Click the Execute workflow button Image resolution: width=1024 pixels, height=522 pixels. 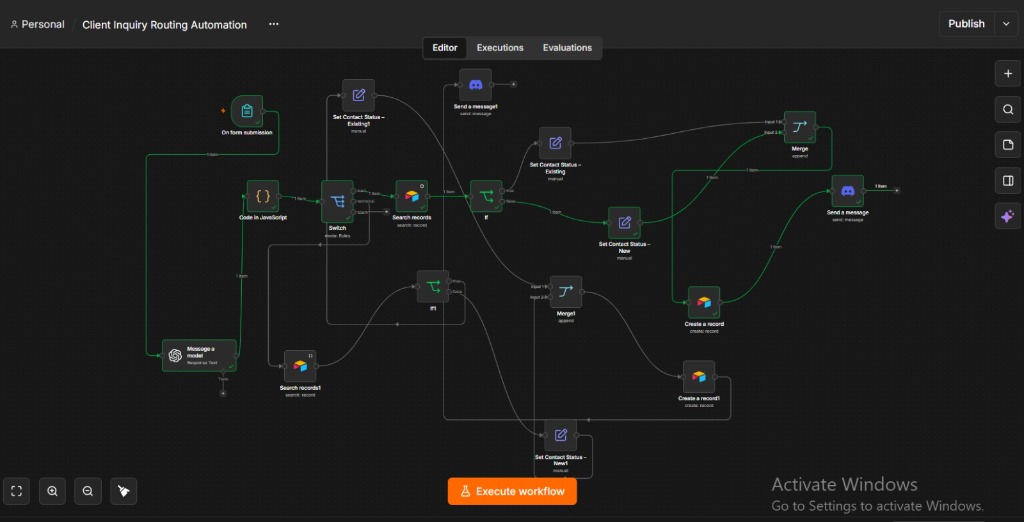512,491
